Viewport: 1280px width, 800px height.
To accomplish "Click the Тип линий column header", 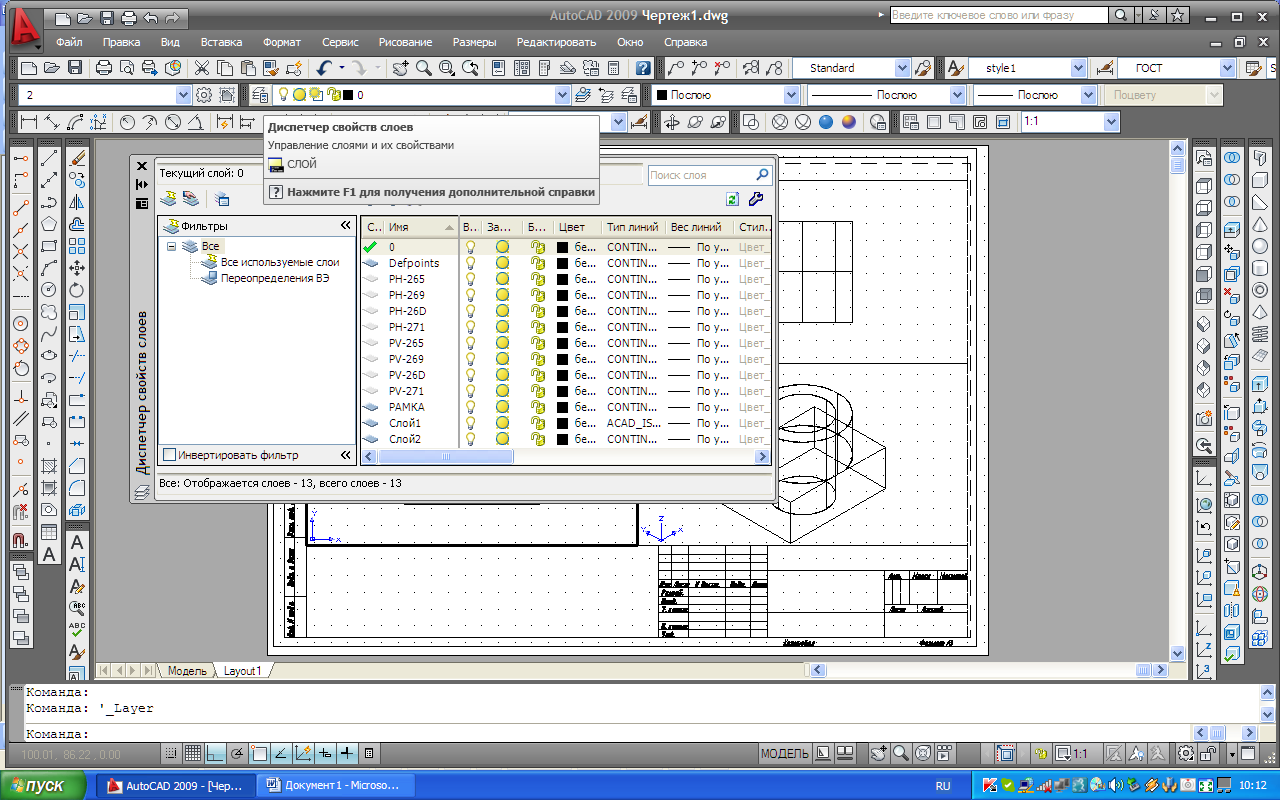I will coord(633,227).
